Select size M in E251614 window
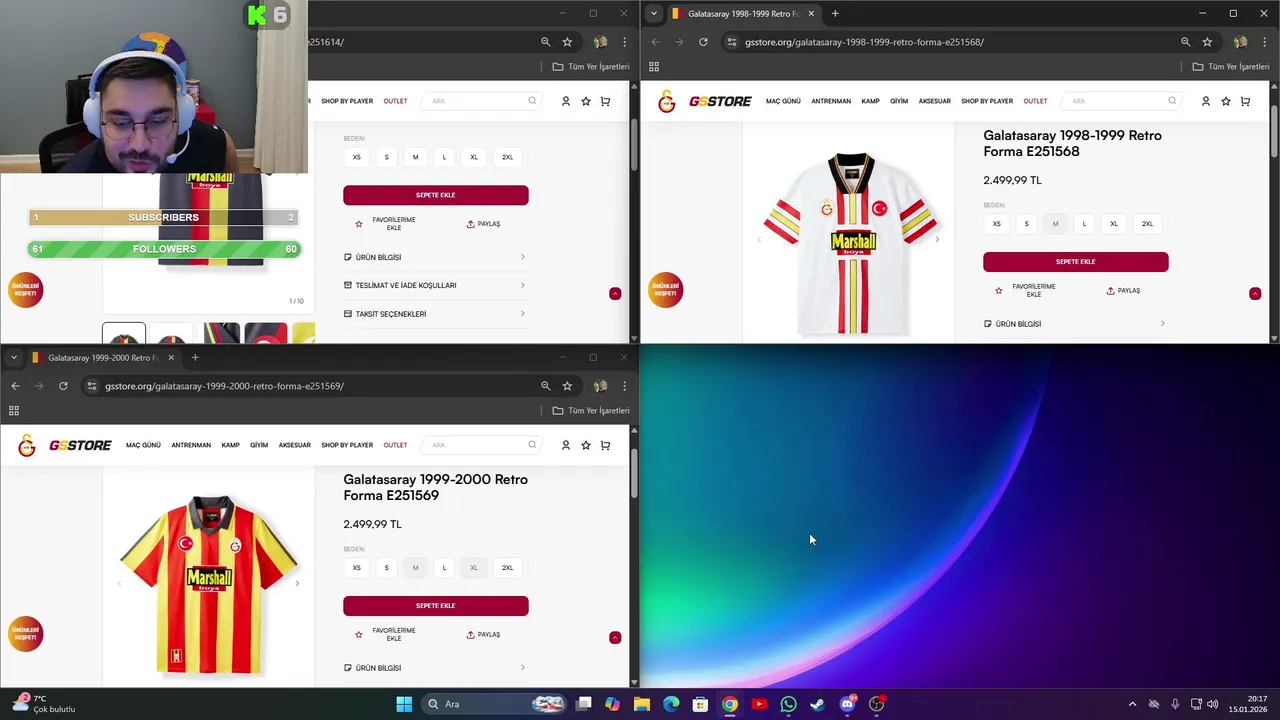Screen dimensions: 1280x720 (415, 157)
